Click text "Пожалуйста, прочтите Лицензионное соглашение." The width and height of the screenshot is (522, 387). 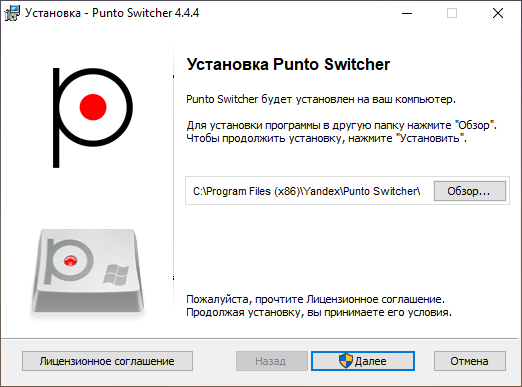pos(315,299)
